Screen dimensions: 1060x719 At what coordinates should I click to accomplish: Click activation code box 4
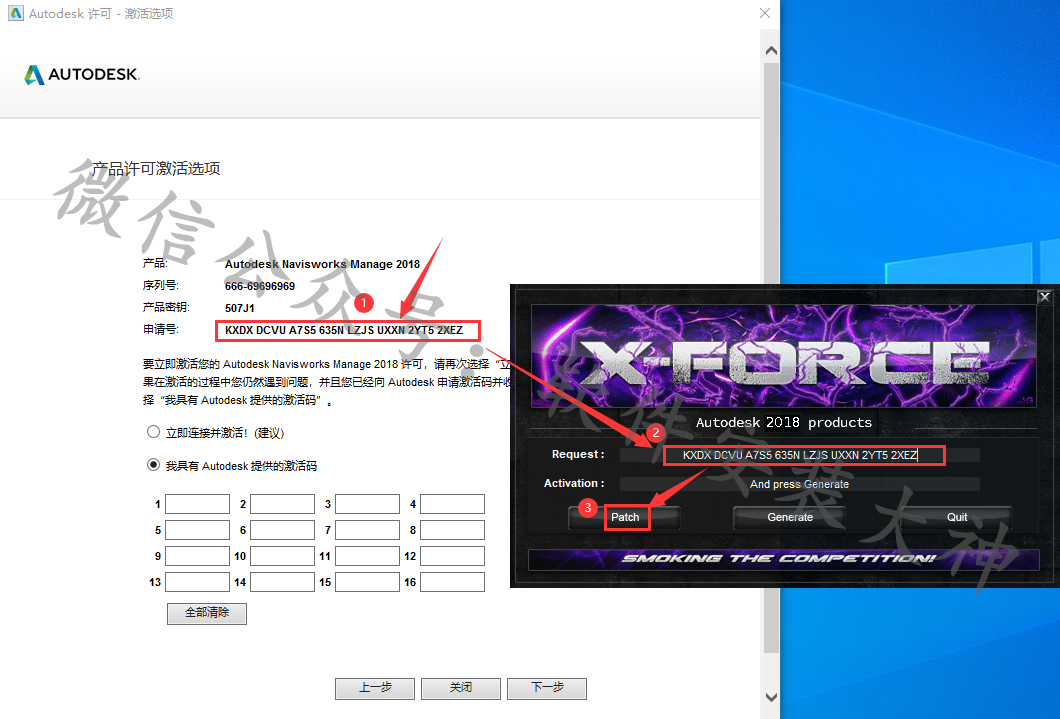pos(452,504)
